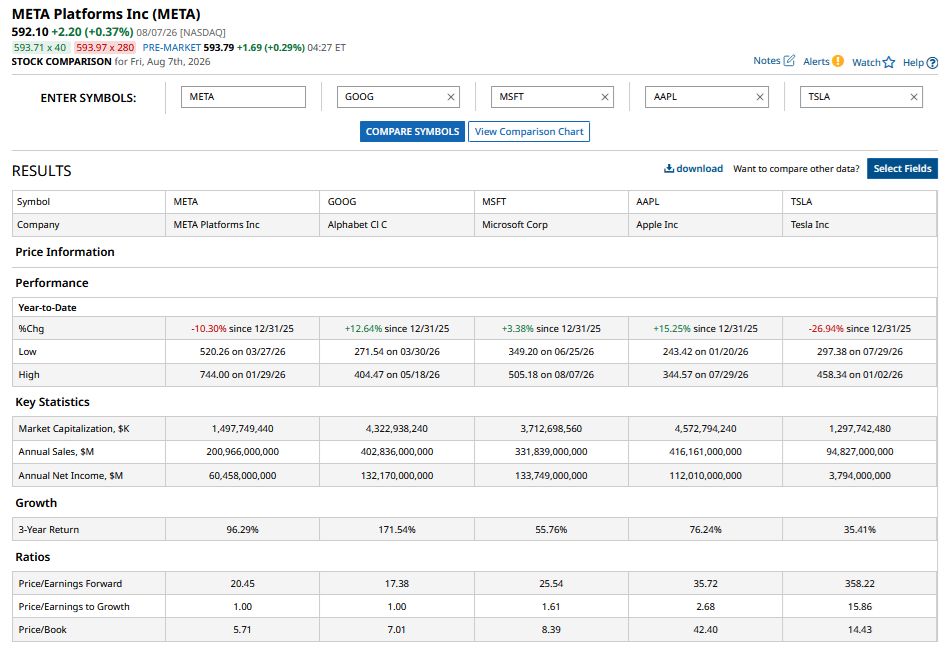Click the Ratios section heading
The image size is (948, 653).
click(33, 556)
